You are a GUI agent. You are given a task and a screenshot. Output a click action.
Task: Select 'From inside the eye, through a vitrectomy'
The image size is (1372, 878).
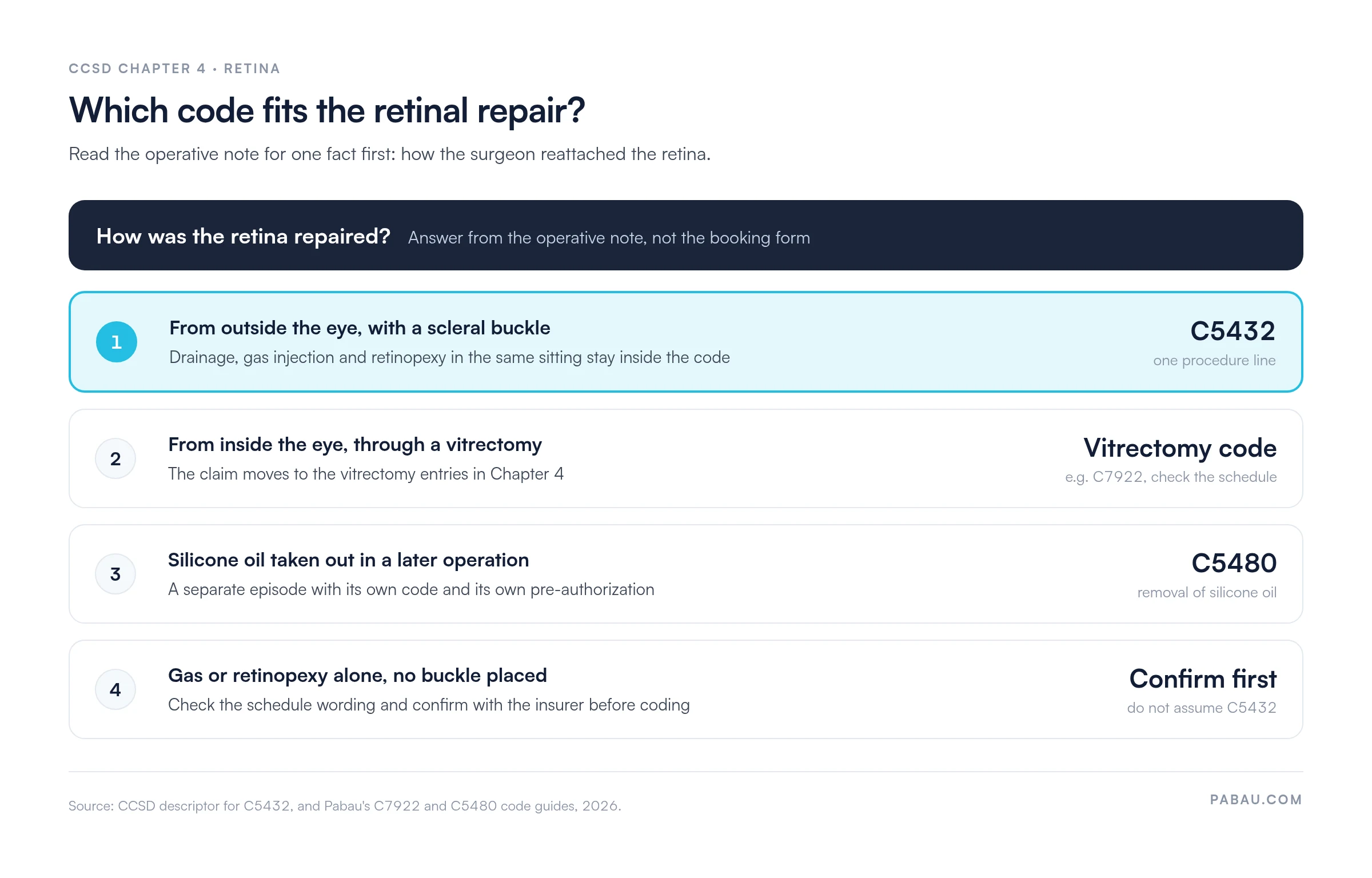(355, 445)
